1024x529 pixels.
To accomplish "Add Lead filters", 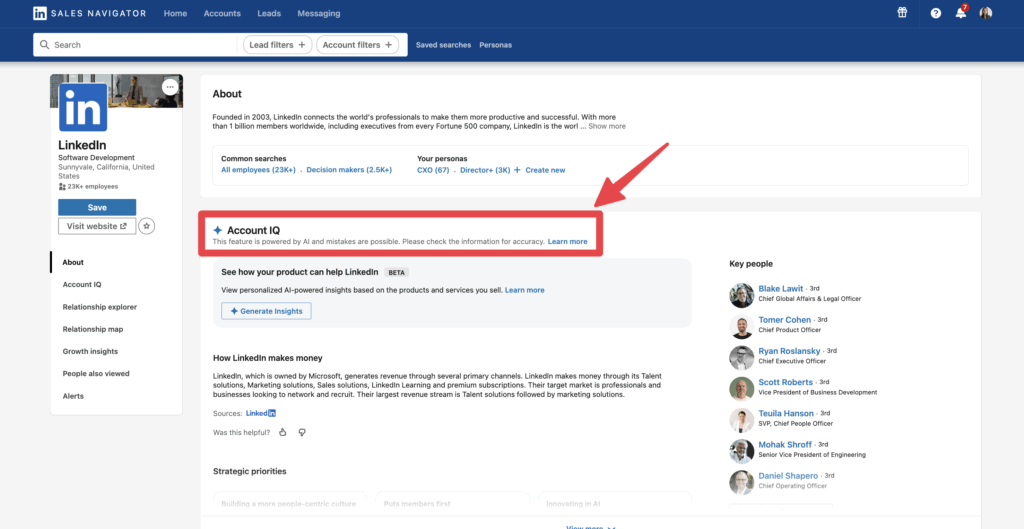I will coord(278,45).
